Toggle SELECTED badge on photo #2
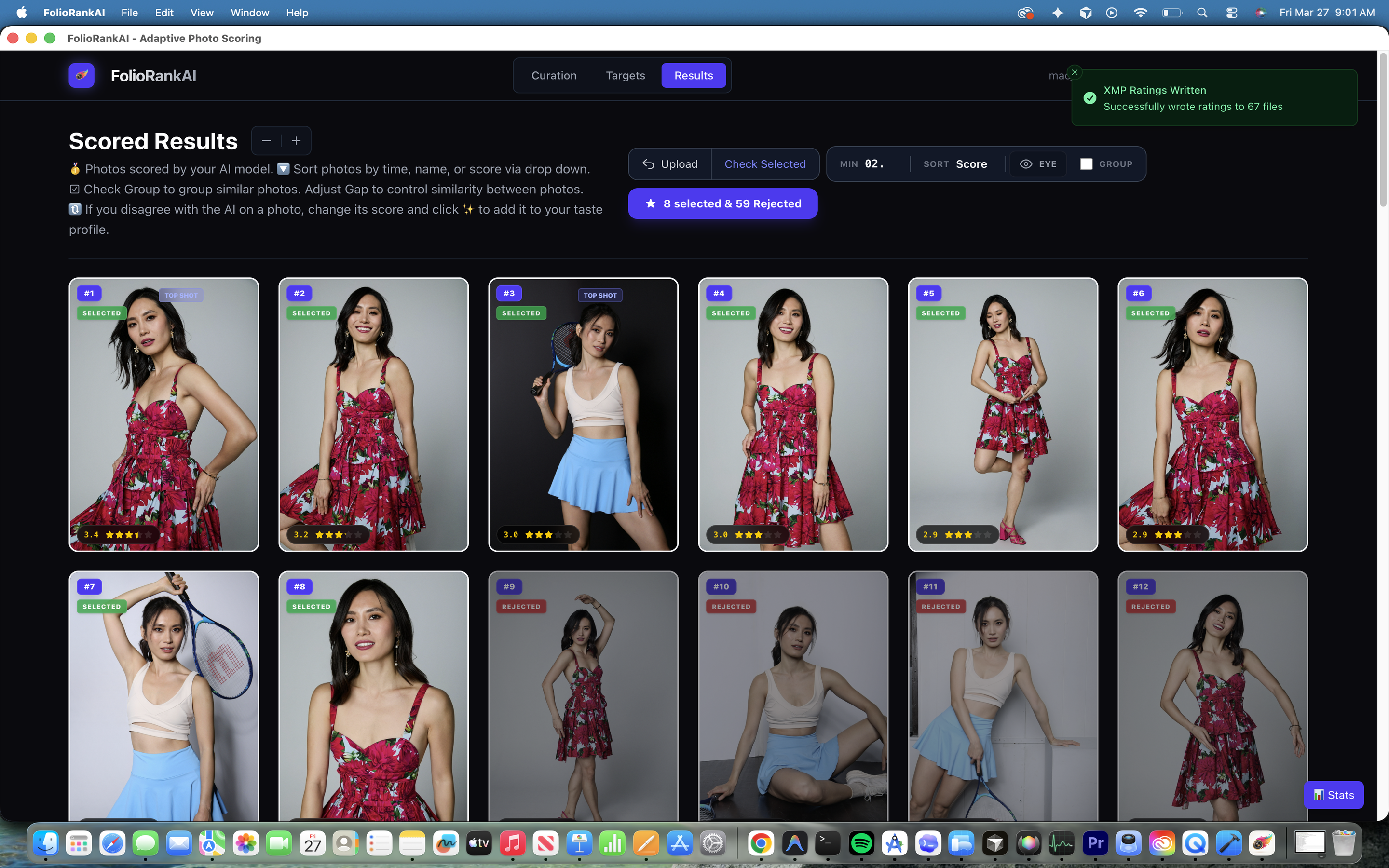 click(311, 313)
